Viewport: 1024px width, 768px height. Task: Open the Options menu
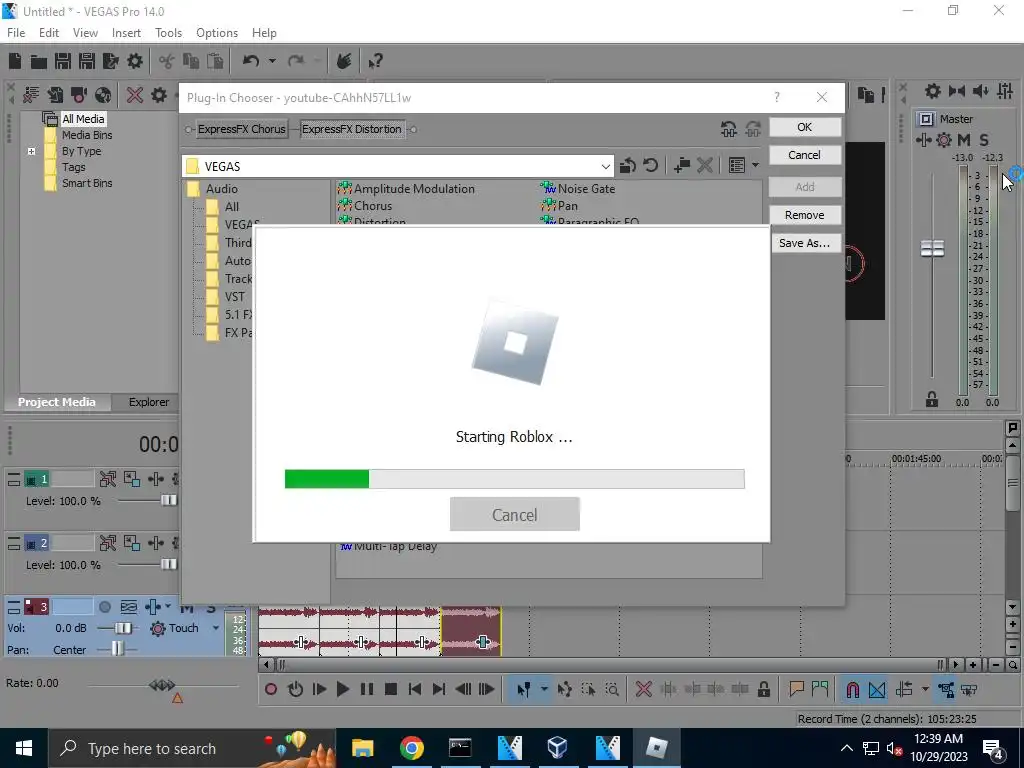(x=217, y=33)
